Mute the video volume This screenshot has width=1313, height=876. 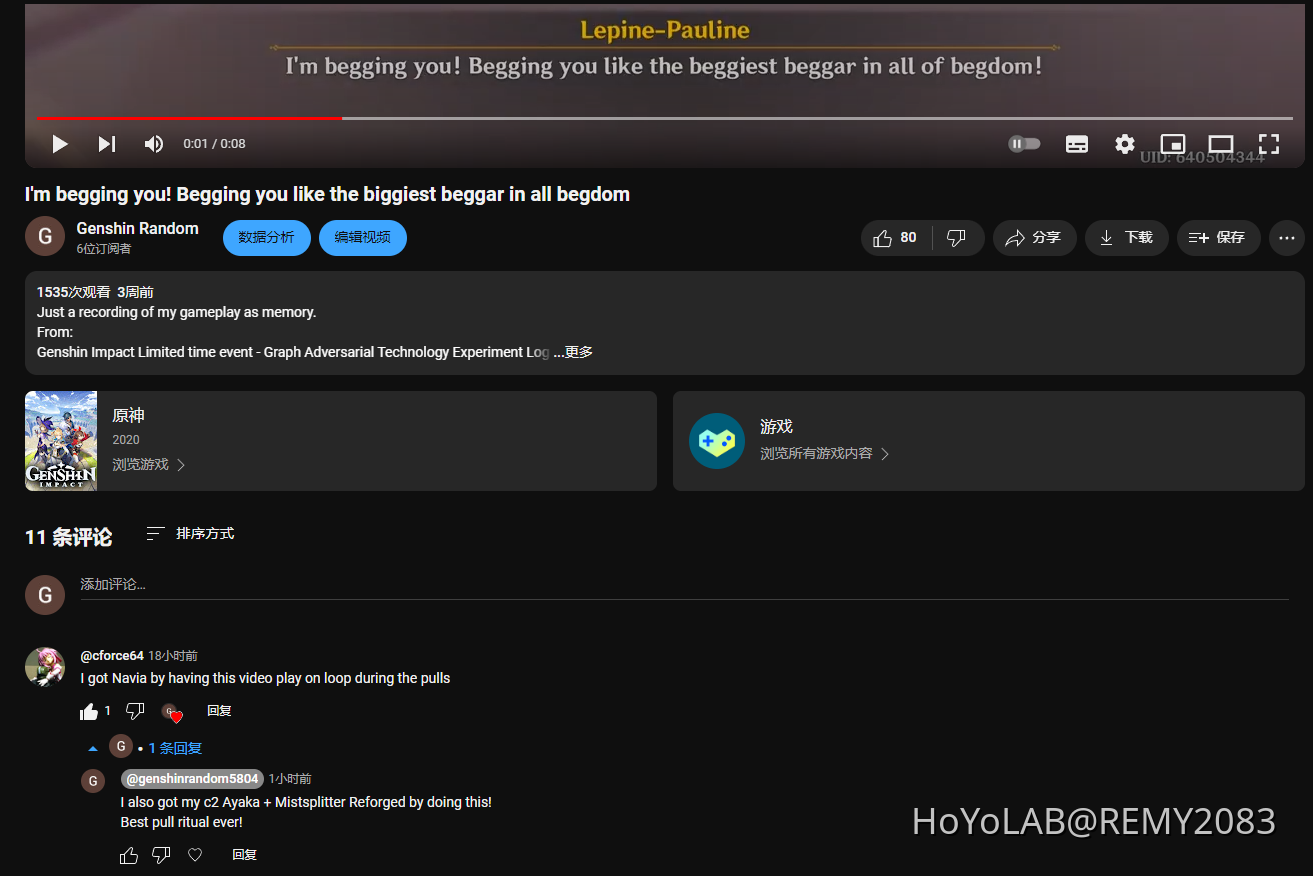[x=153, y=144]
